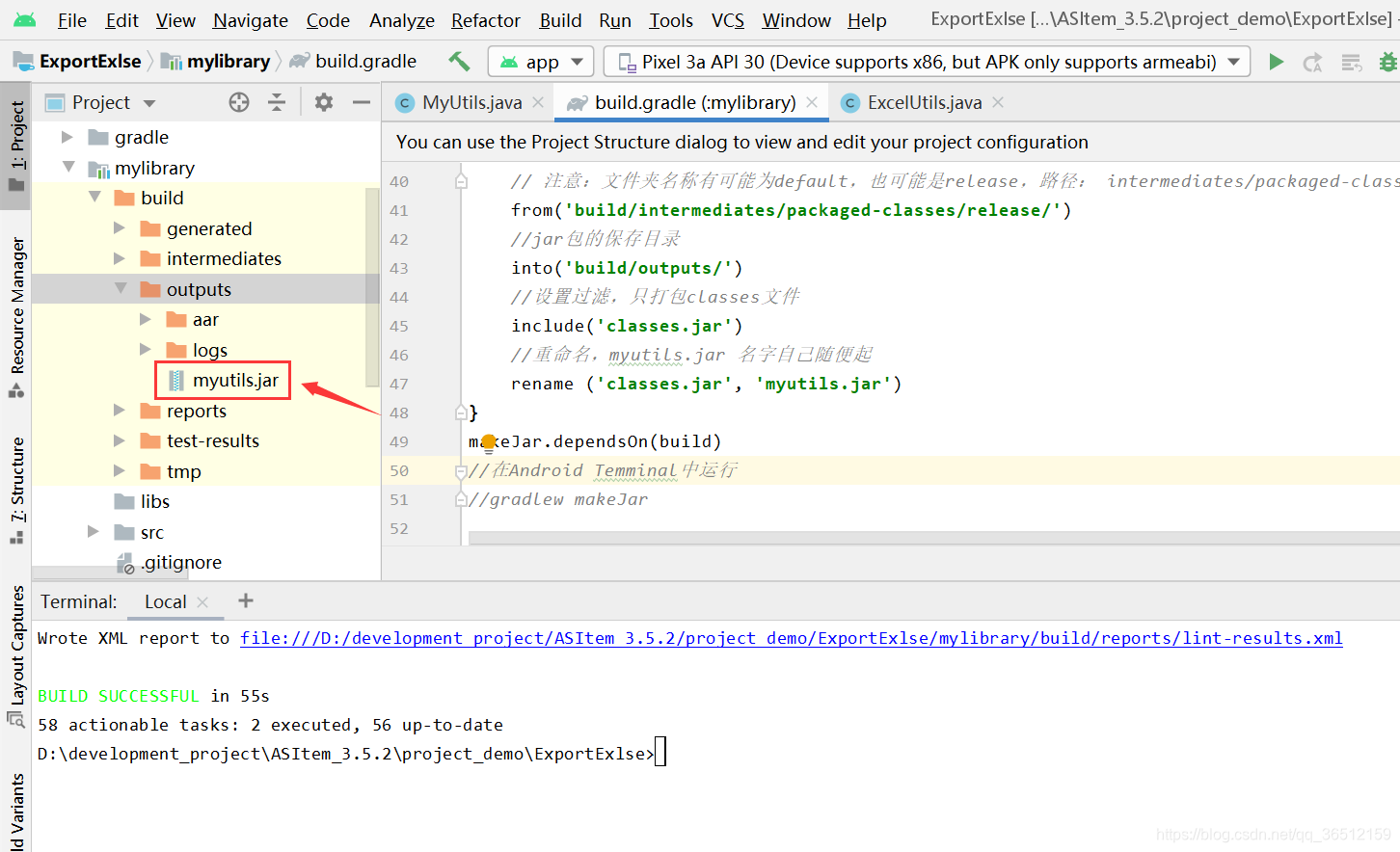1400x852 pixels.
Task: Expand the gradle folder
Action: pos(67,137)
